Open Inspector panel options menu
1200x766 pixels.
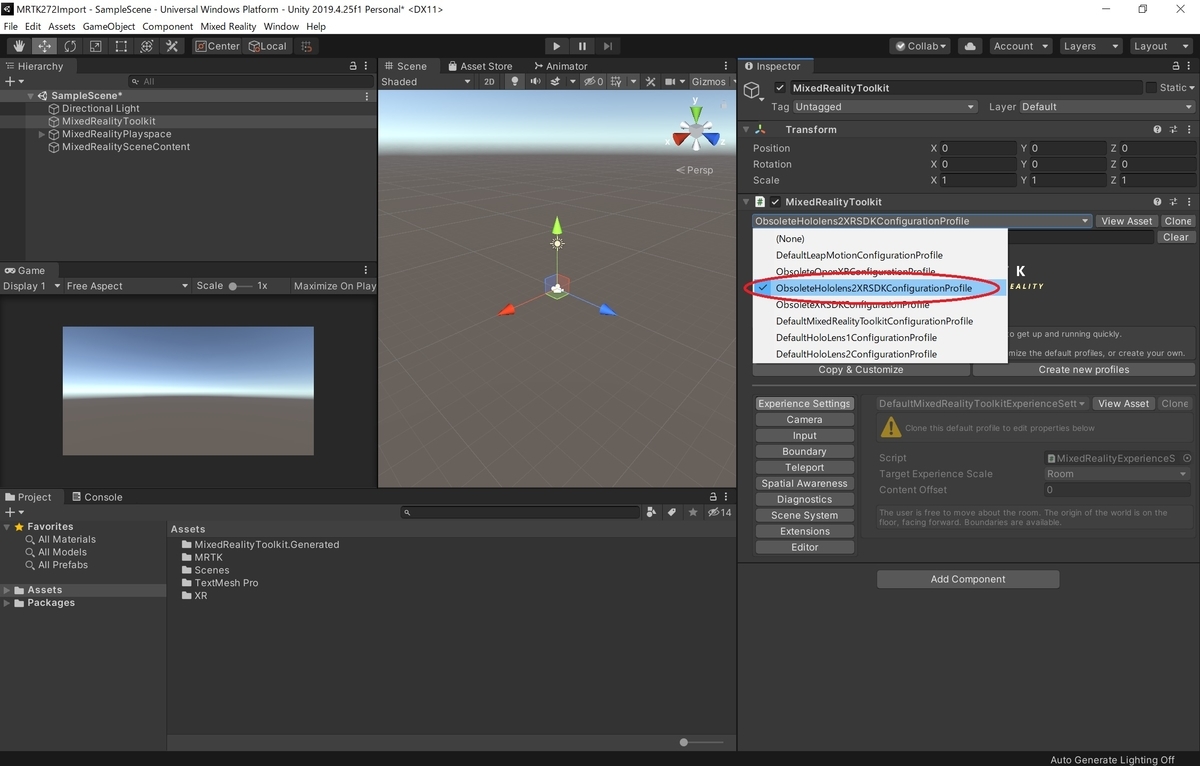1189,66
